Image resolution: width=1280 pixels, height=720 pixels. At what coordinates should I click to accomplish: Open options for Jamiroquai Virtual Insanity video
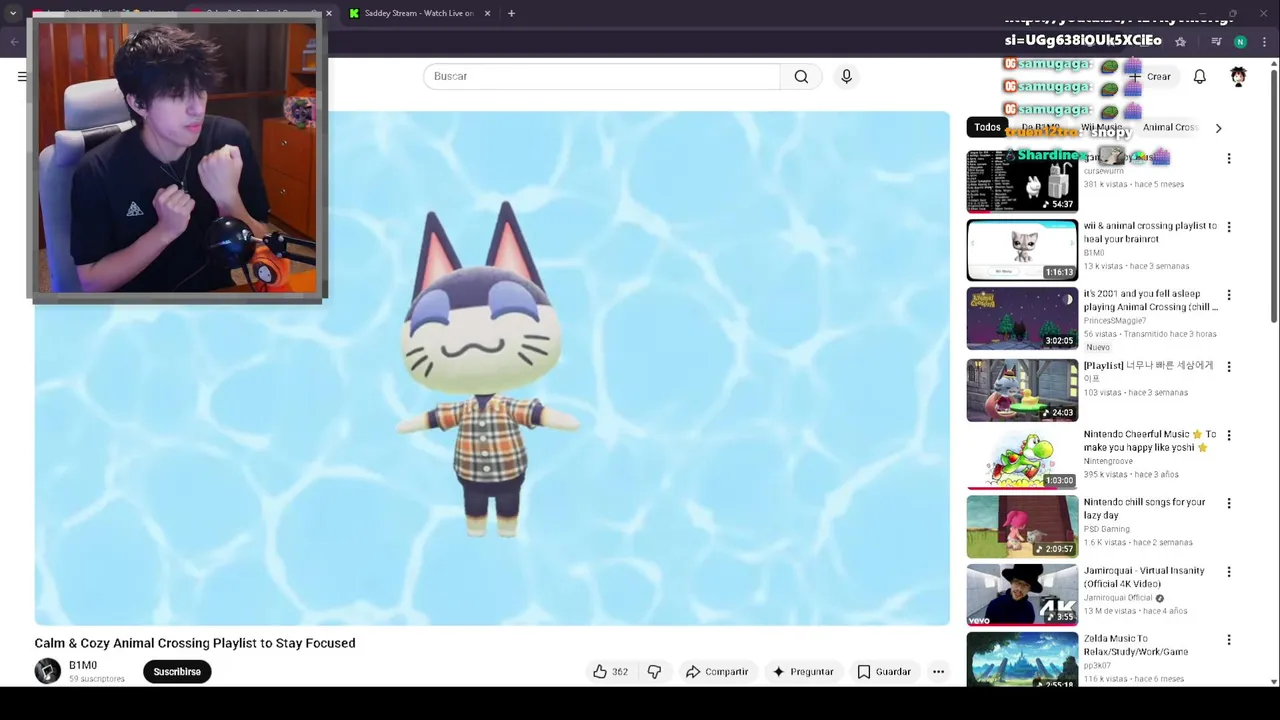(1229, 572)
